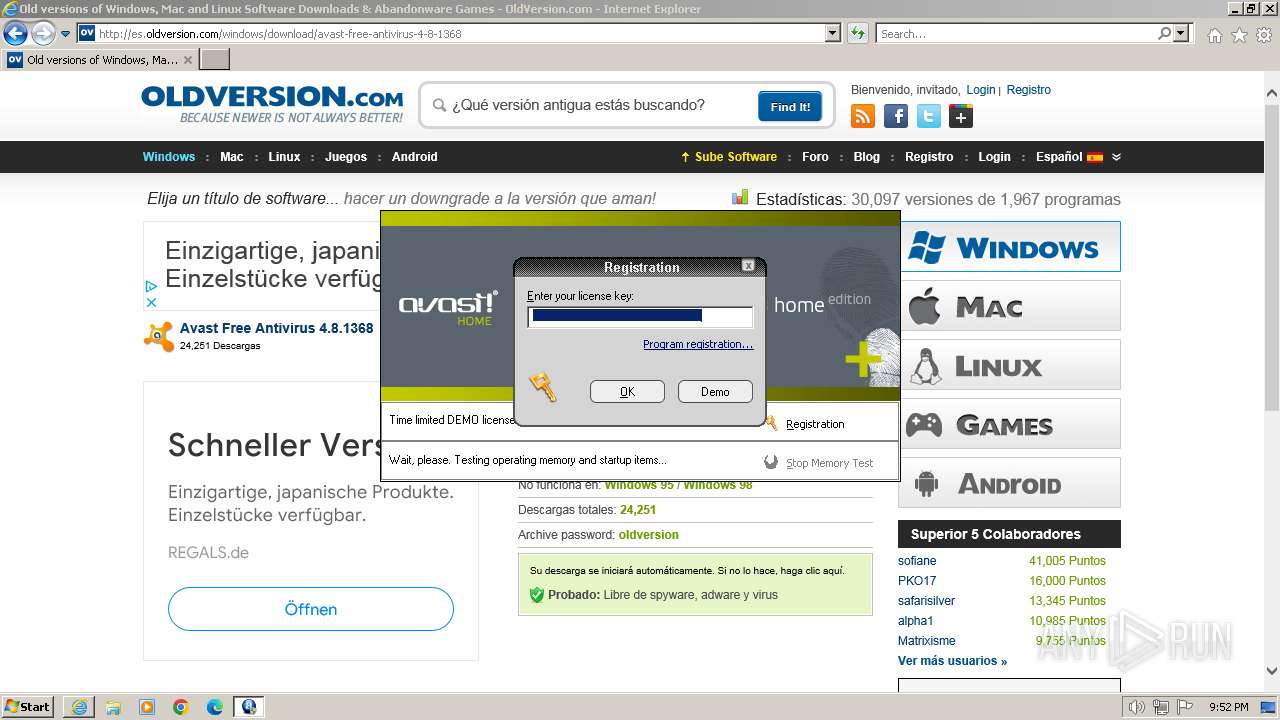Open a new blank tab
The width and height of the screenshot is (1280, 720).
click(215, 60)
